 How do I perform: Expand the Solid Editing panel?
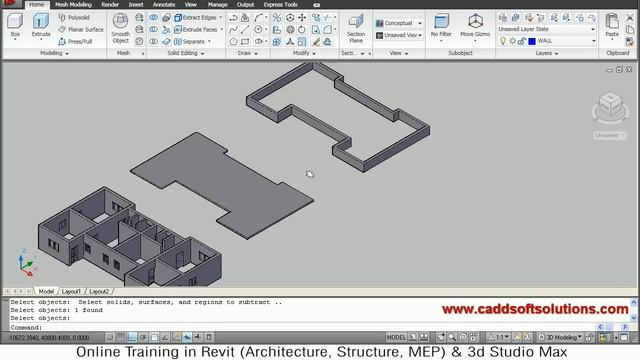[186, 53]
